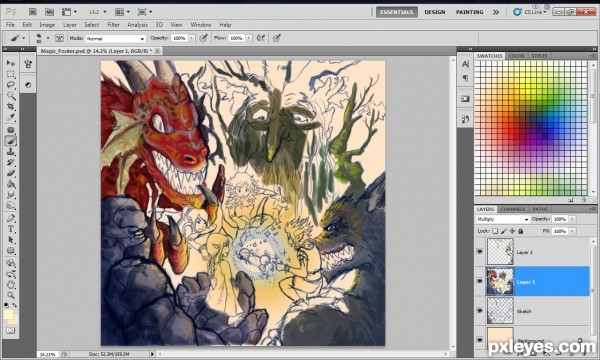Viewport: 600px width, 360px height.
Task: Enable lock position in Layers panel
Action: click(x=512, y=231)
